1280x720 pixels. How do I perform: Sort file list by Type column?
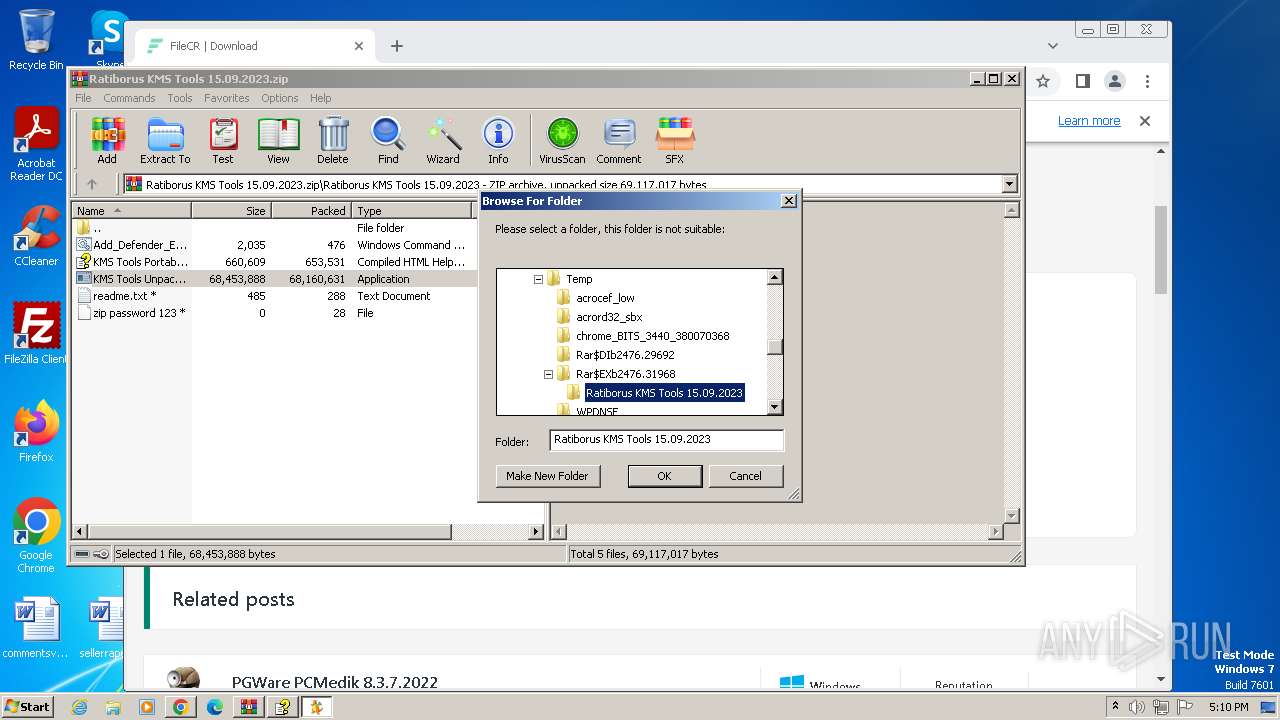pyautogui.click(x=412, y=211)
